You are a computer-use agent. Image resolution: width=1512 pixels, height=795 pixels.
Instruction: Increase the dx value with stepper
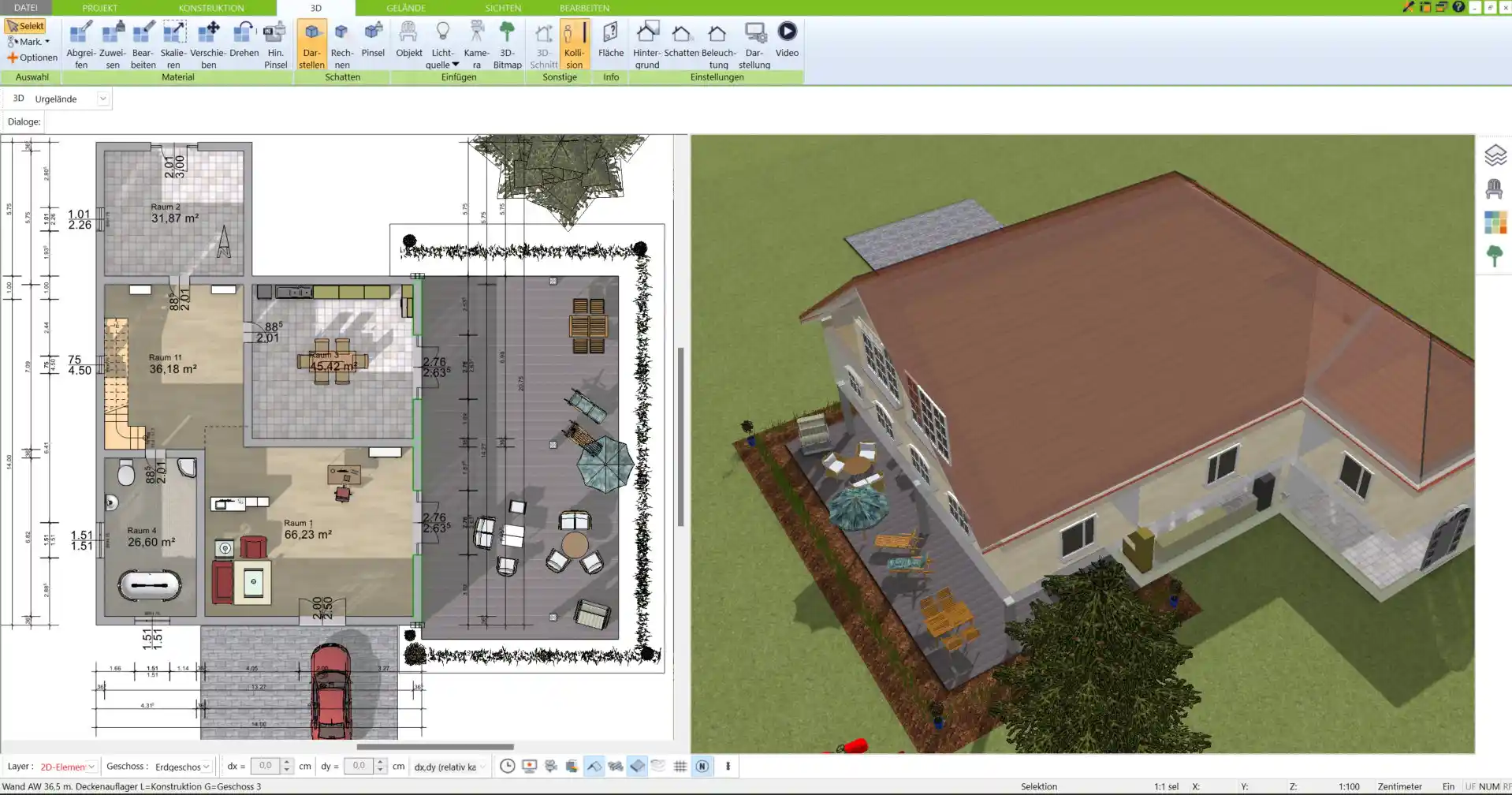287,763
